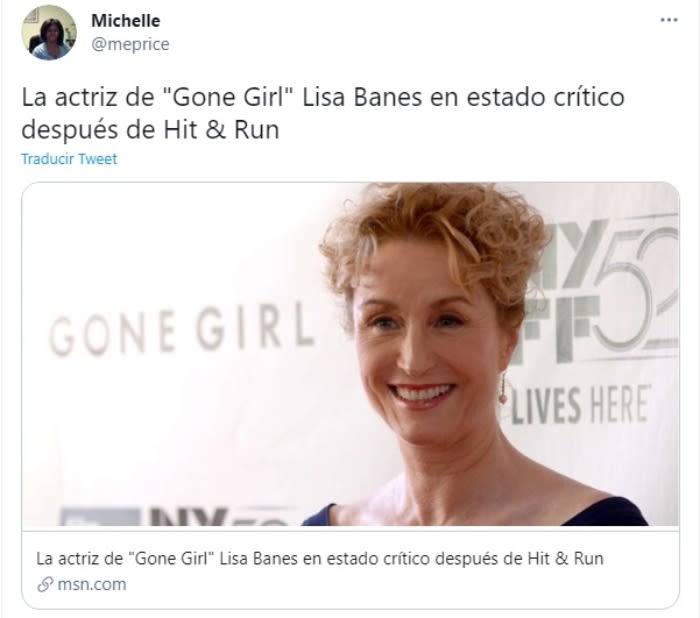Open the @meprice handle link
The width and height of the screenshot is (700, 618).
point(130,44)
